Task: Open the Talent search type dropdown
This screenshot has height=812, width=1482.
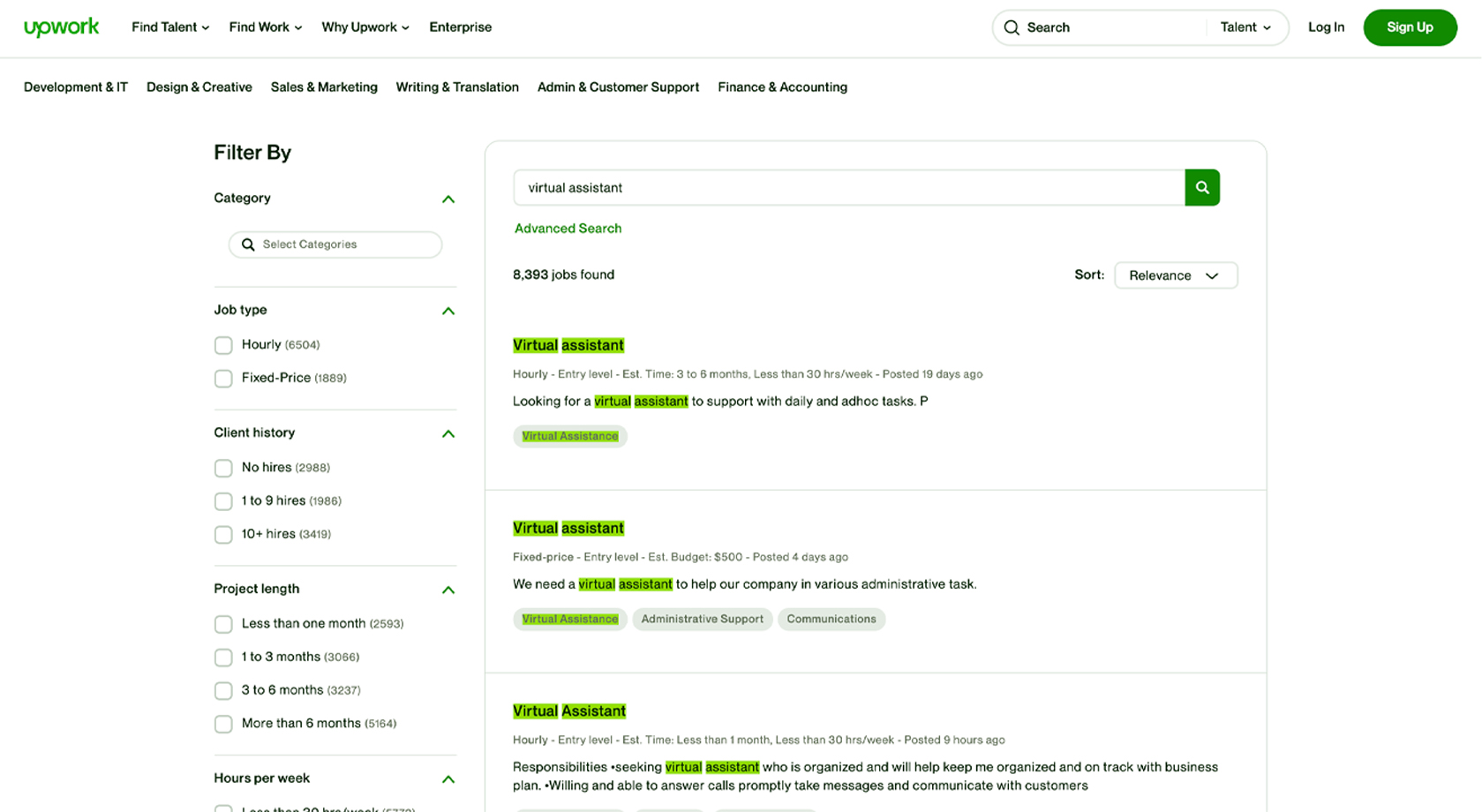Action: tap(1245, 27)
